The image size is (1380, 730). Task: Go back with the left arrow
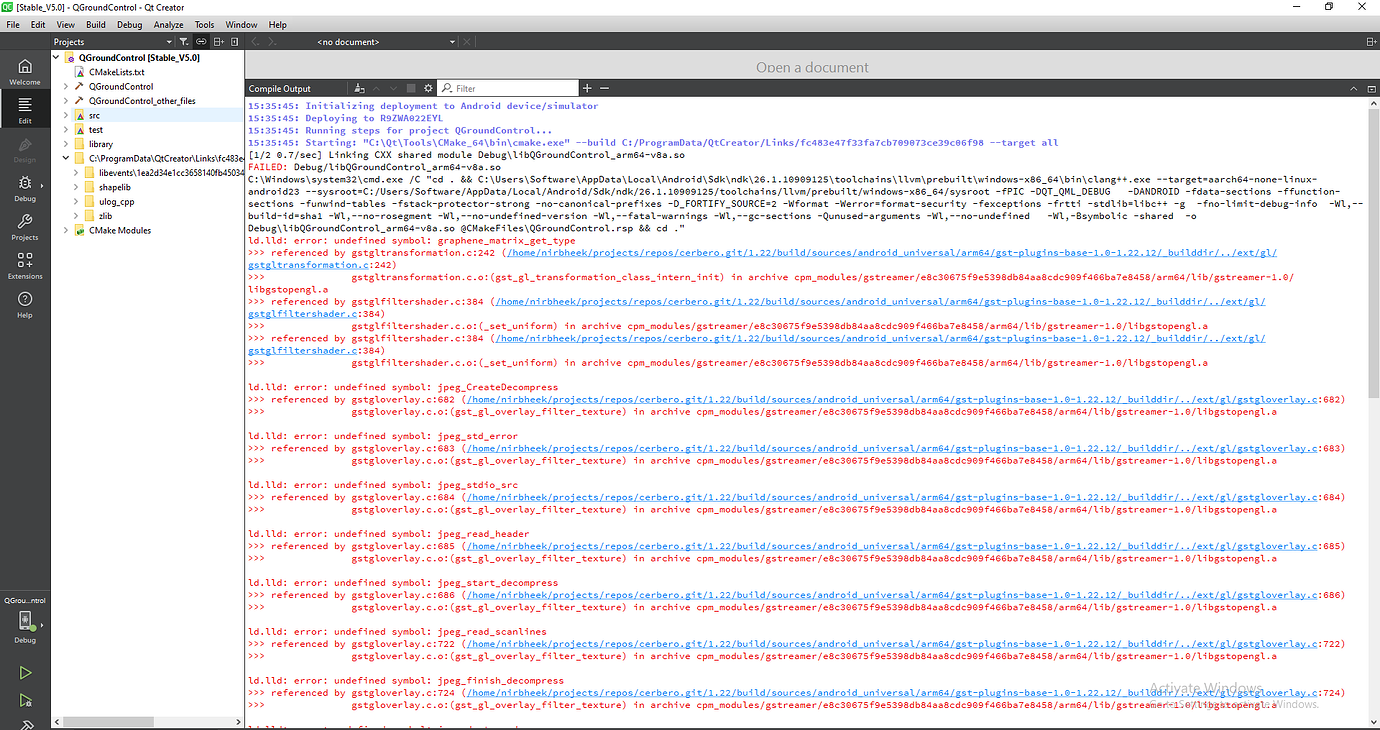(x=255, y=42)
